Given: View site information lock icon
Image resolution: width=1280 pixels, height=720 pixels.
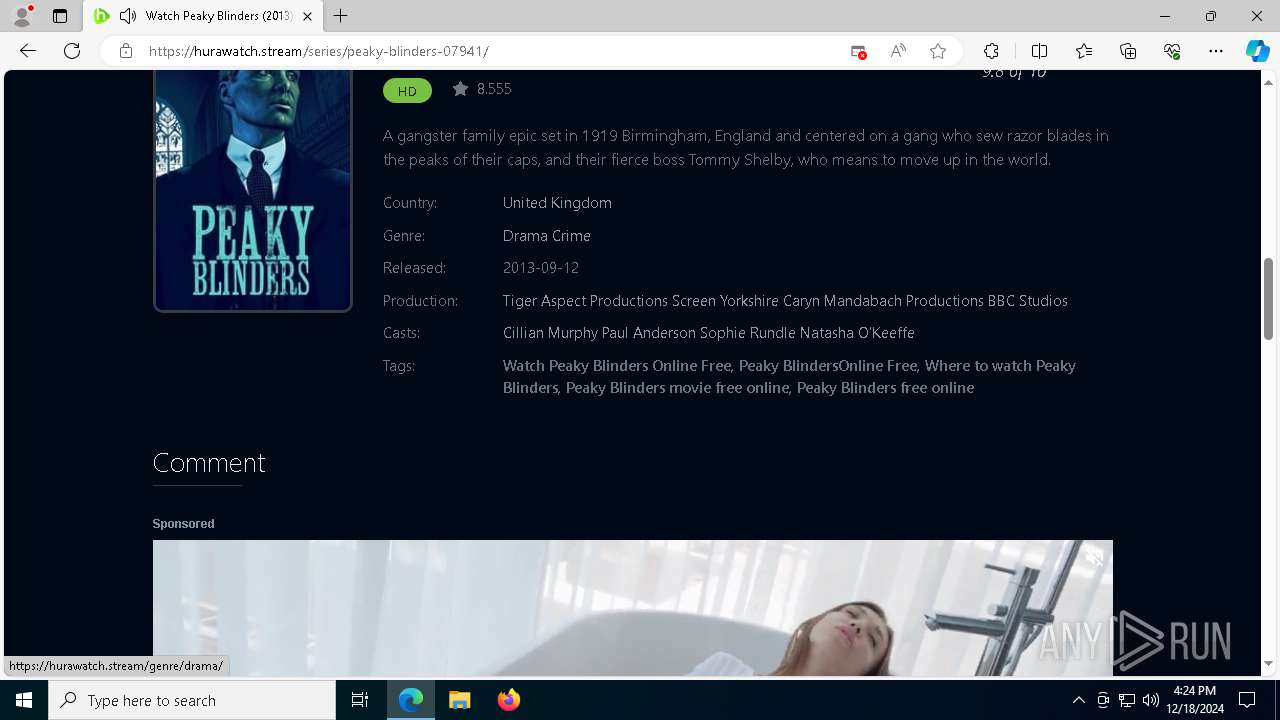Looking at the screenshot, I should (126, 51).
